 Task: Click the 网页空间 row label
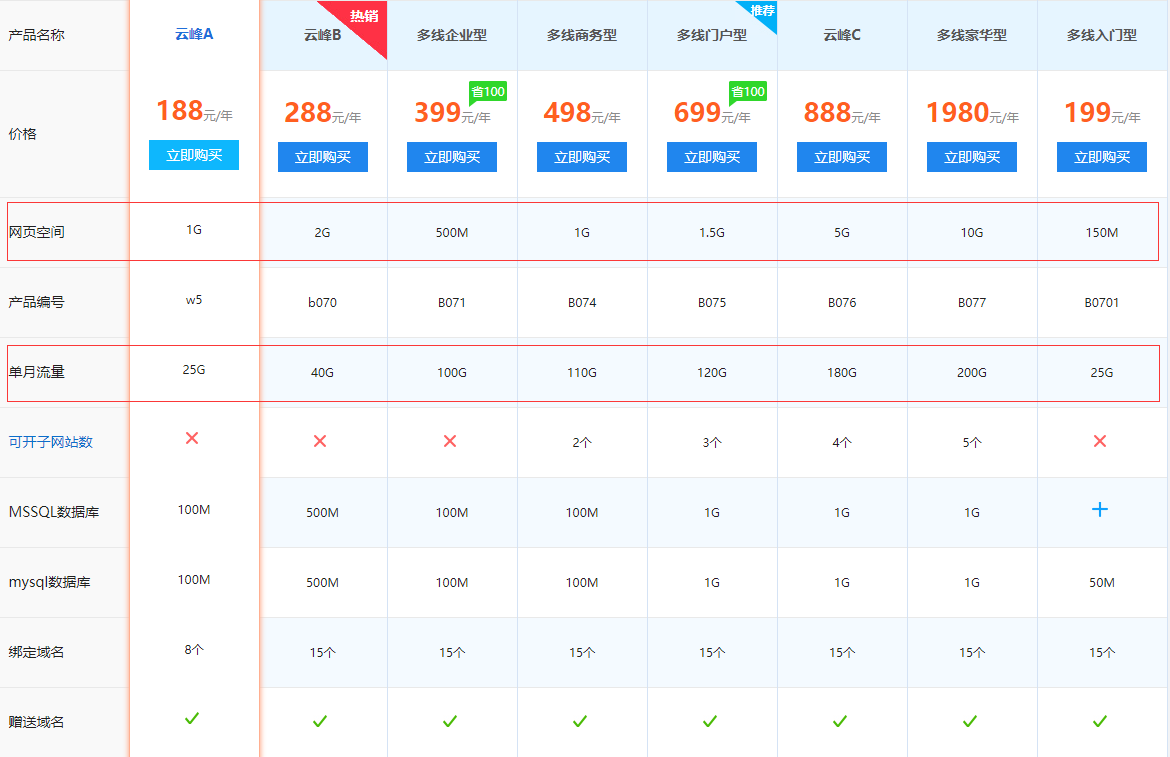tap(36, 232)
